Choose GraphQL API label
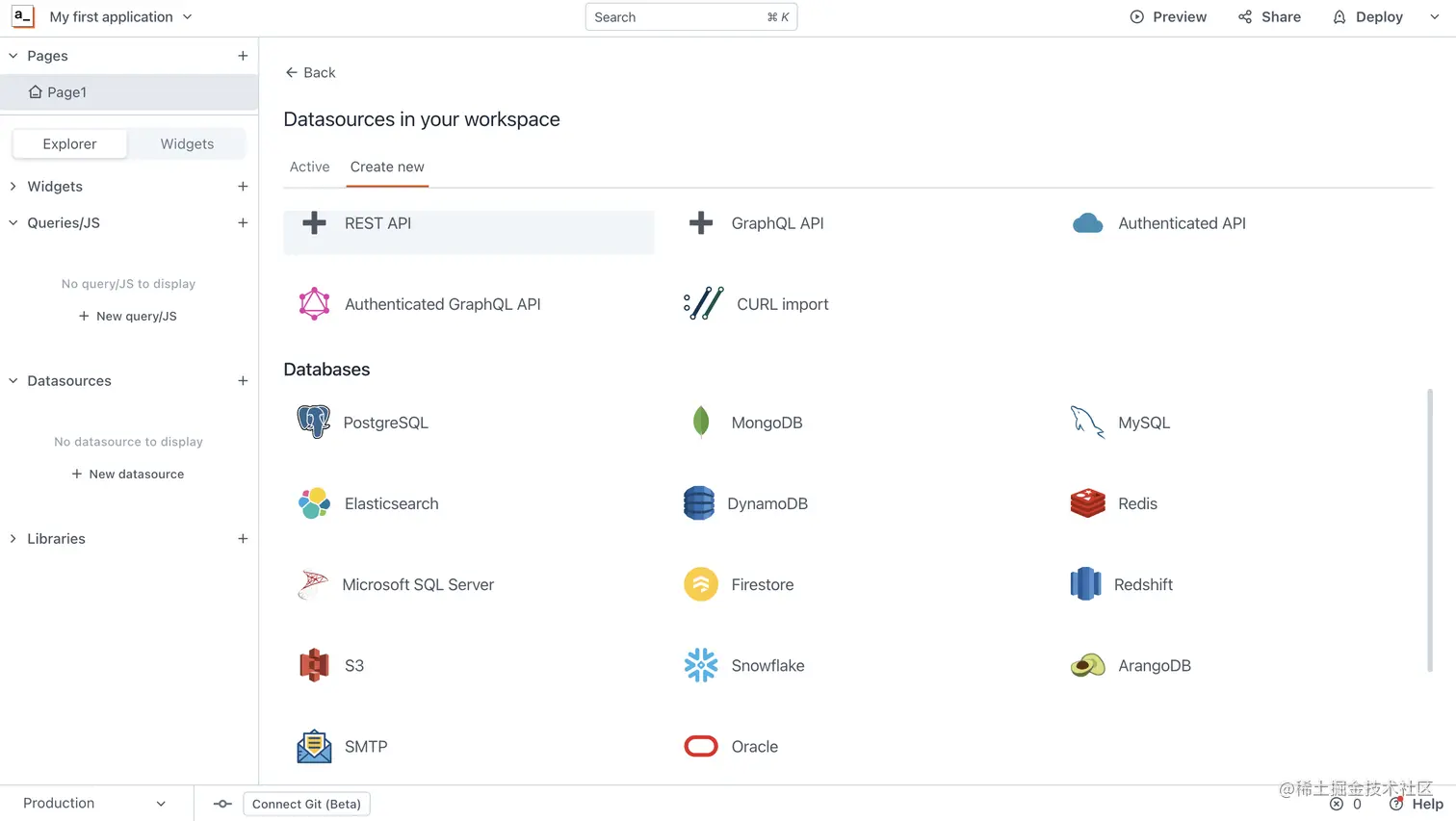Image resolution: width=1456 pixels, height=821 pixels. coord(777,223)
